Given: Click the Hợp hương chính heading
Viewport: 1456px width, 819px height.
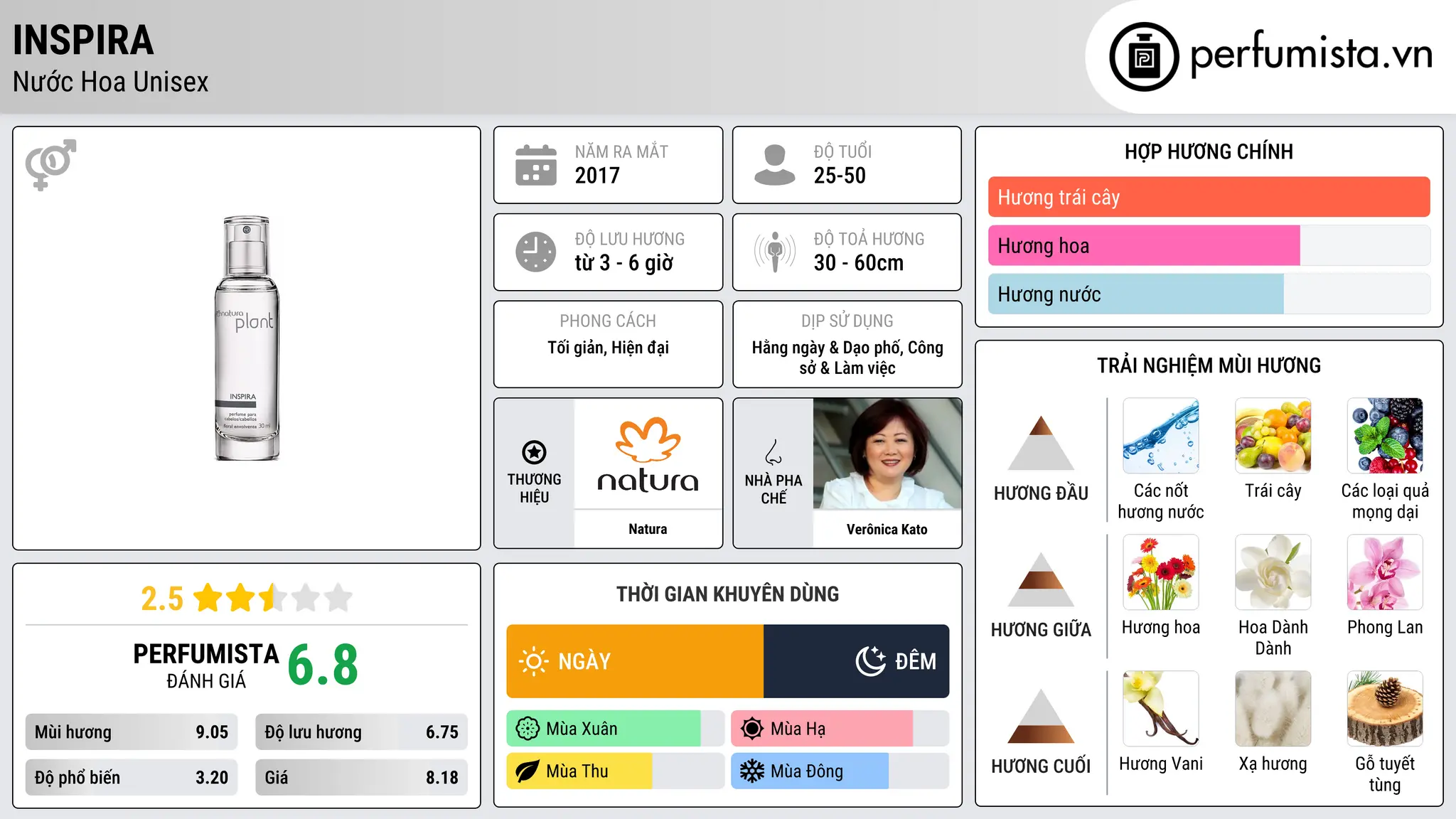Looking at the screenshot, I should (1209, 151).
